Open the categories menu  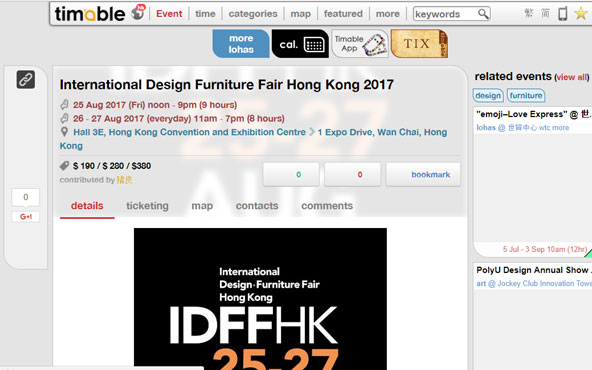pyautogui.click(x=253, y=14)
